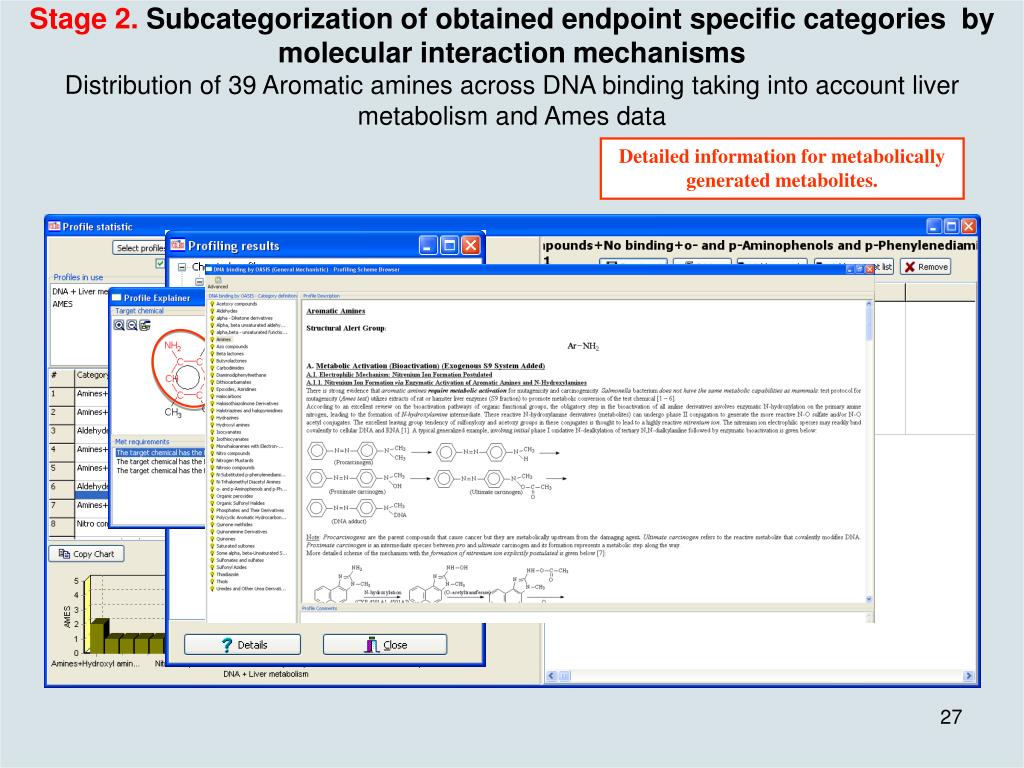Click the Aromatic Amines heading
The width and height of the screenshot is (1024, 768).
(336, 311)
